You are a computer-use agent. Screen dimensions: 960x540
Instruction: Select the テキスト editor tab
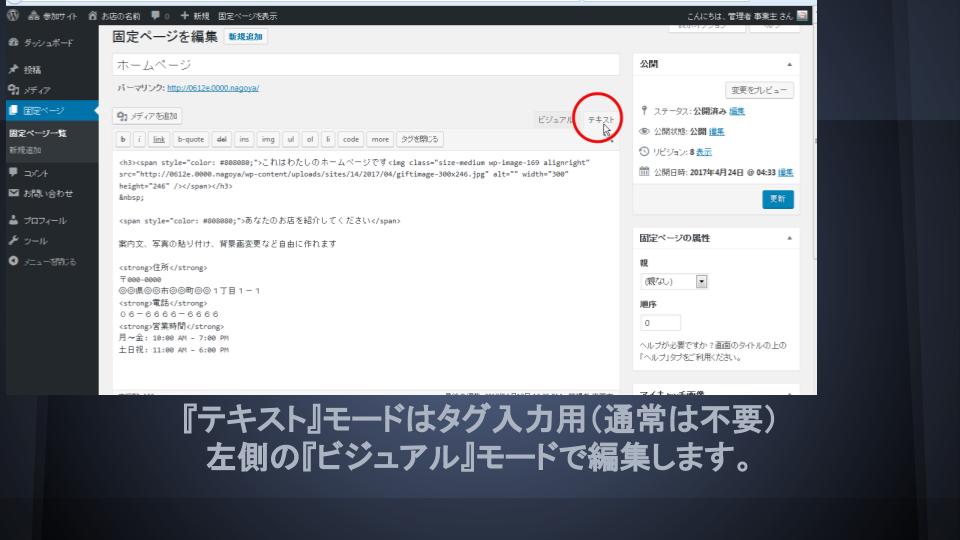point(601,119)
